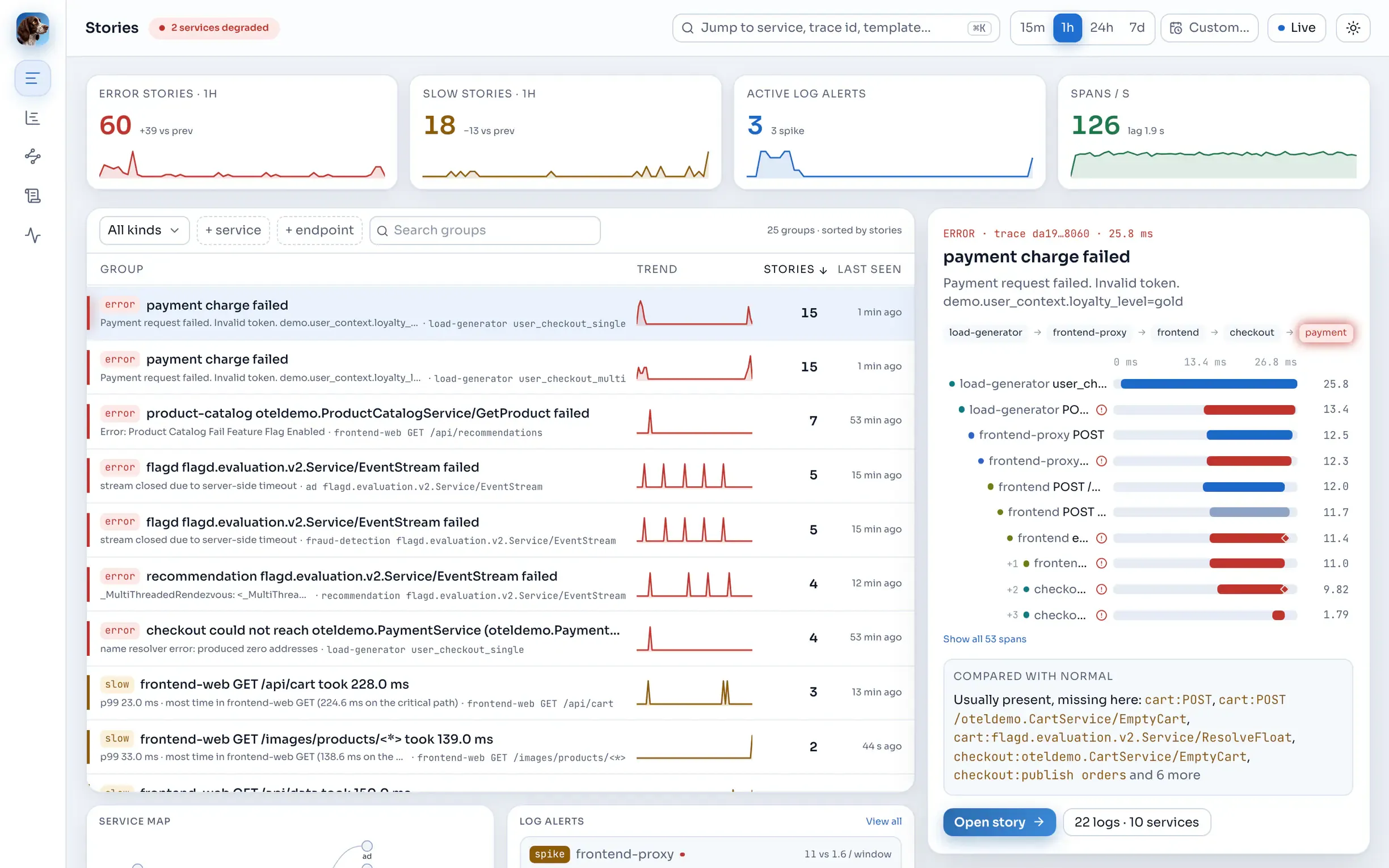Select frontend-web GET /images/products slow row

(x=500, y=747)
